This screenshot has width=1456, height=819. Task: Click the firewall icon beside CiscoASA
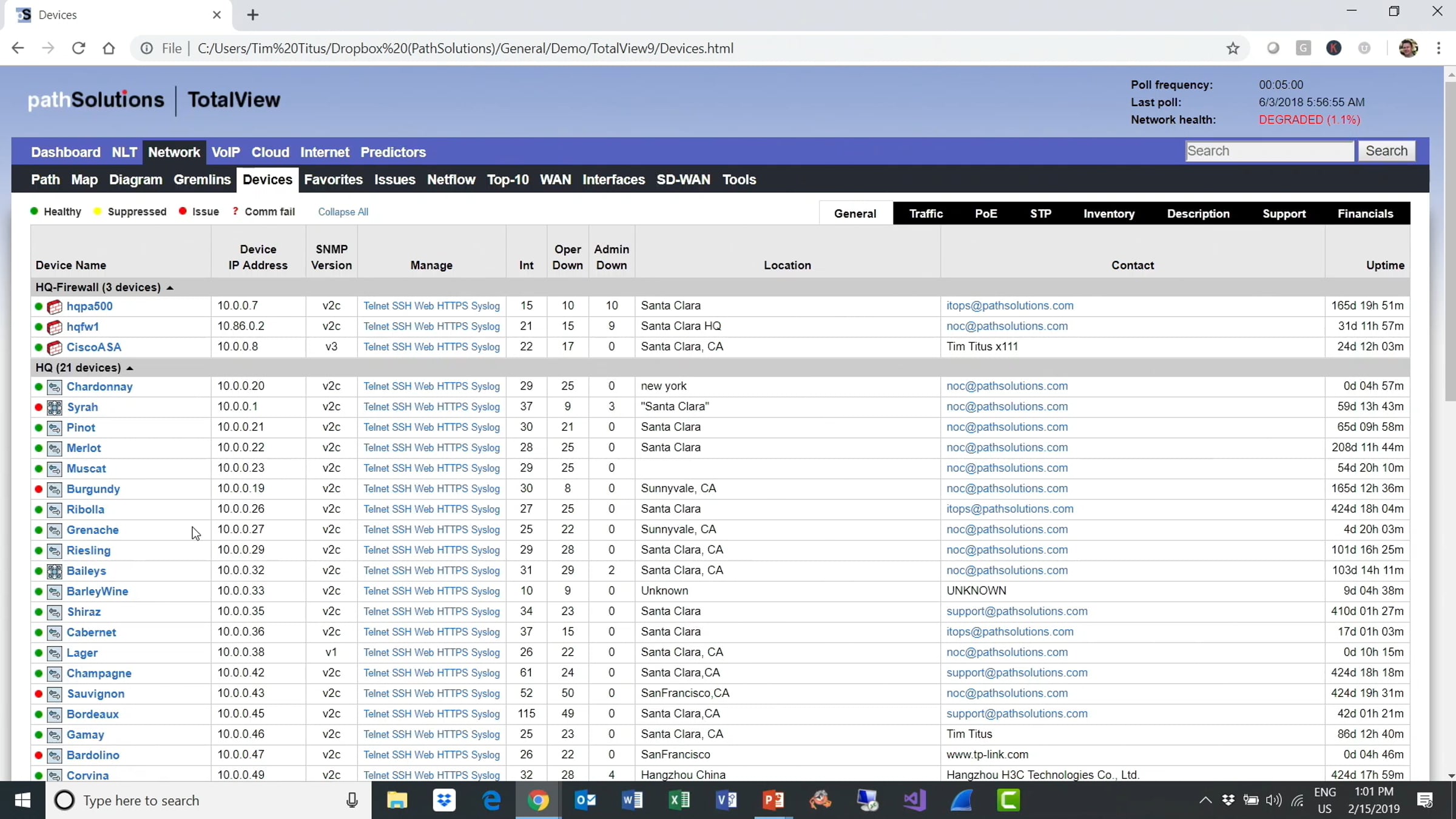click(55, 348)
